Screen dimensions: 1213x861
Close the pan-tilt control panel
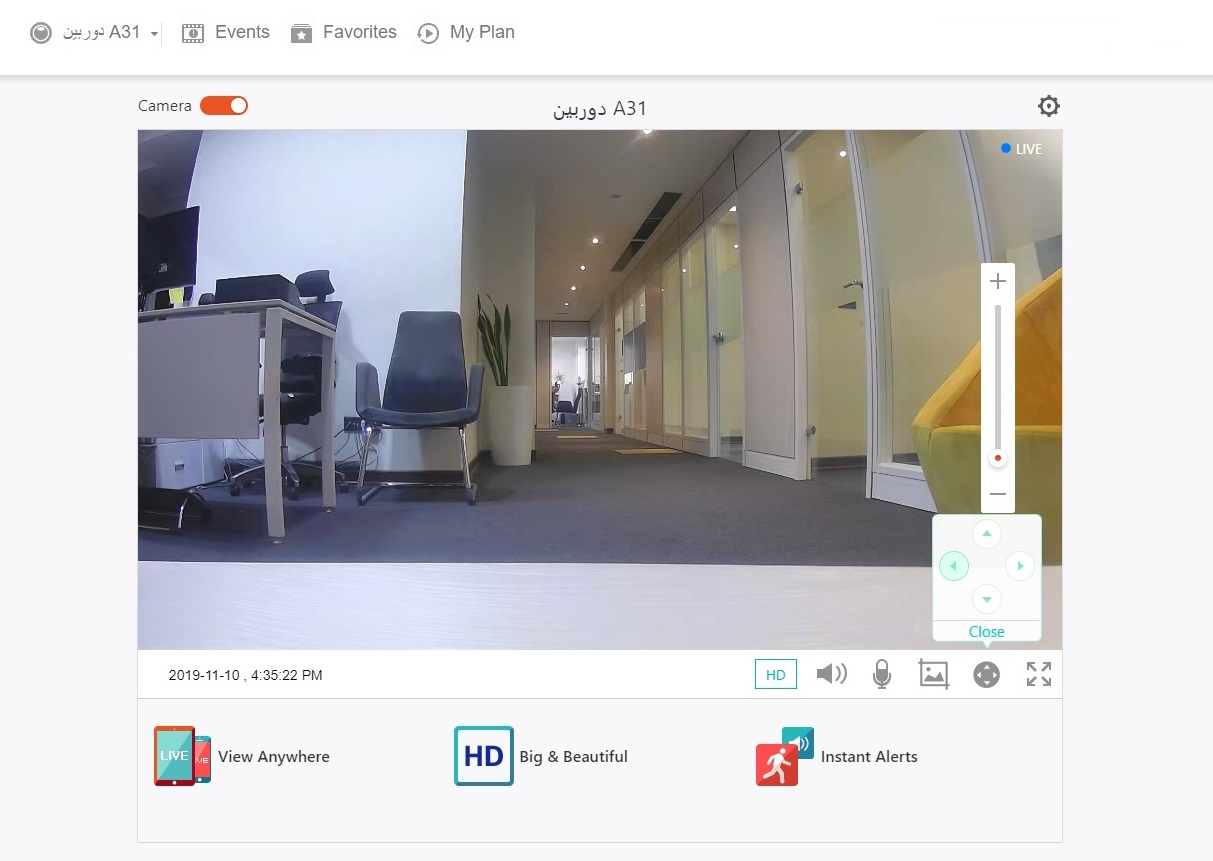click(986, 631)
